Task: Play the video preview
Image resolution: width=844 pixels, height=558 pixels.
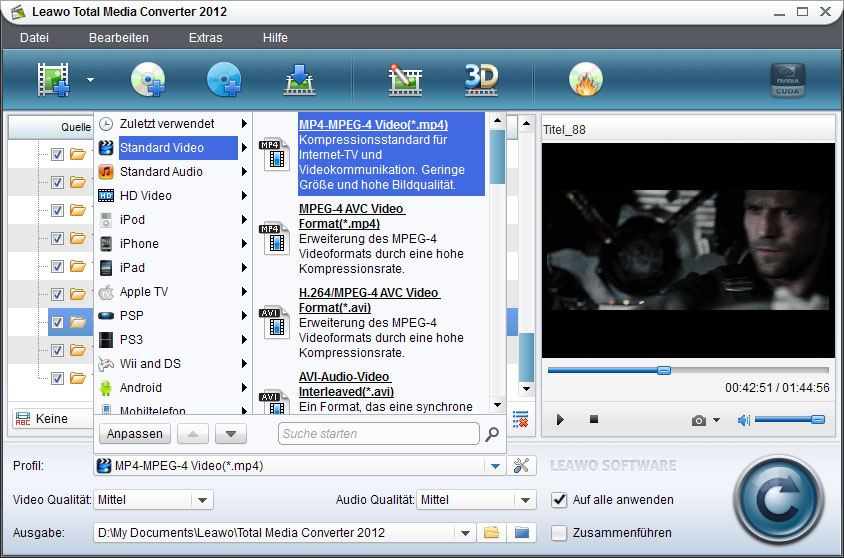Action: coord(560,420)
